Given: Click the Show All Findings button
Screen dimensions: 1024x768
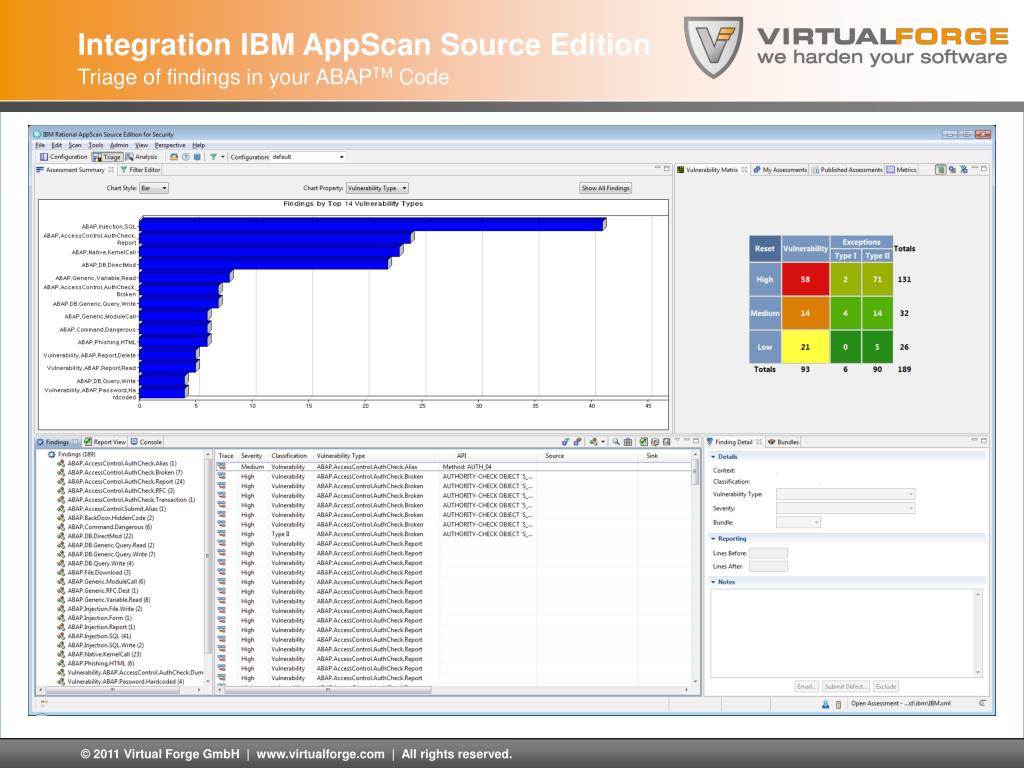Looking at the screenshot, I should click(605, 188).
